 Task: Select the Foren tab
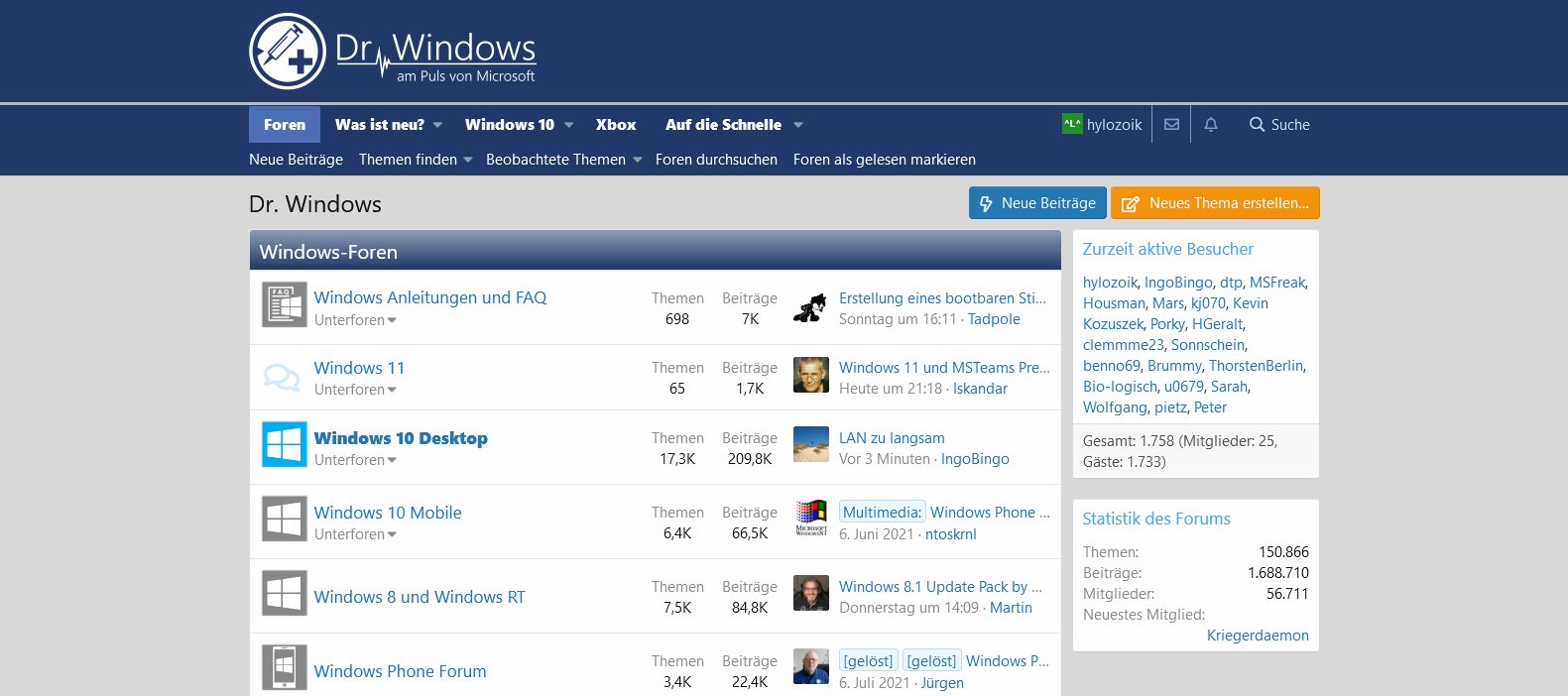285,125
